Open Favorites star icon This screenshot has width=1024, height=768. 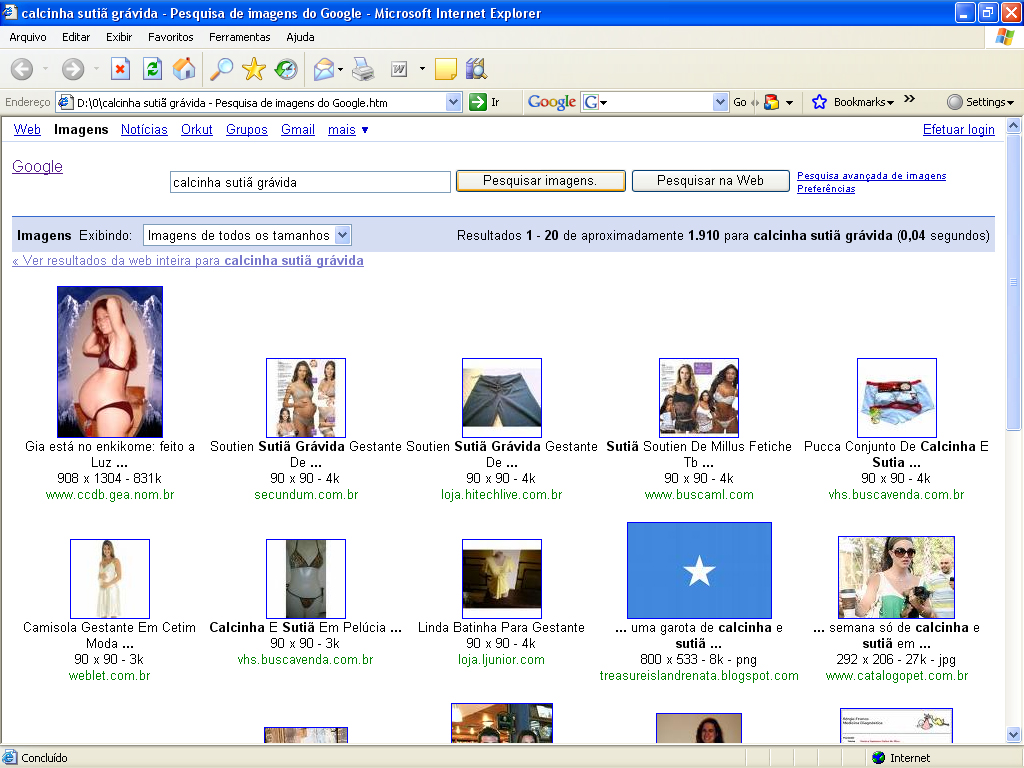tap(254, 69)
